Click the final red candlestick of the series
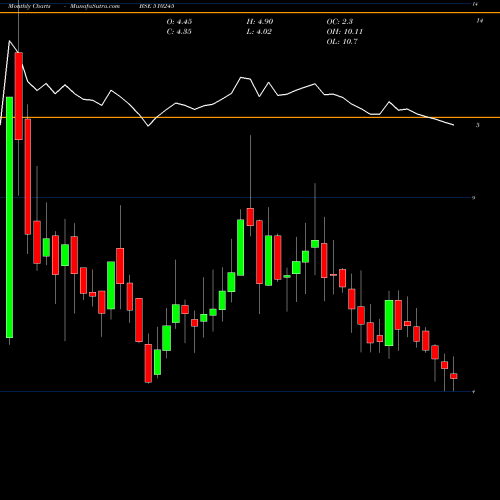The height and width of the screenshot is (500, 500). click(454, 376)
